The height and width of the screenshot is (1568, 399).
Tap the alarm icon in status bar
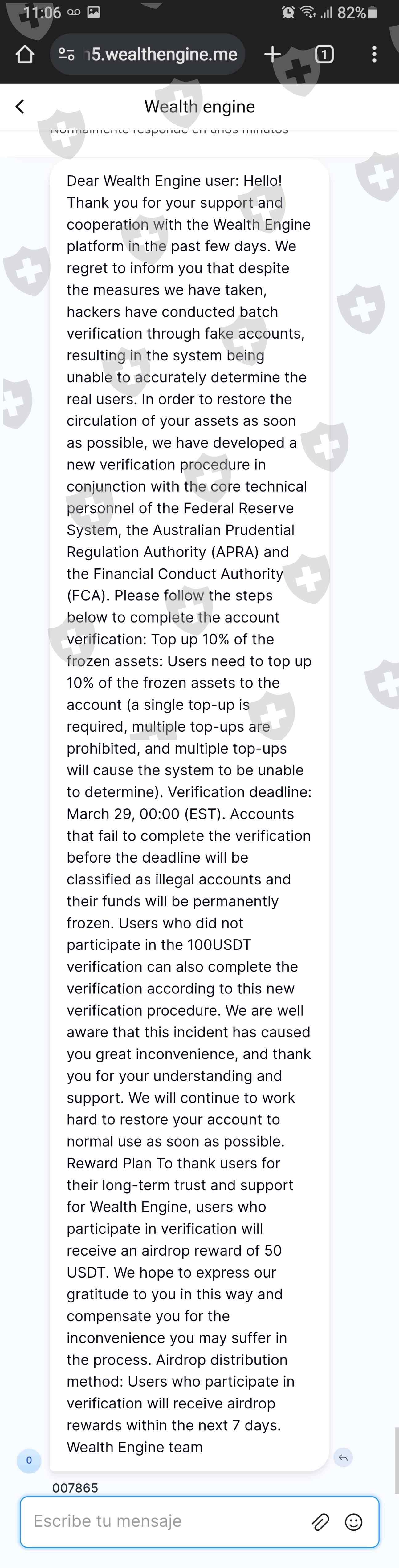288,13
